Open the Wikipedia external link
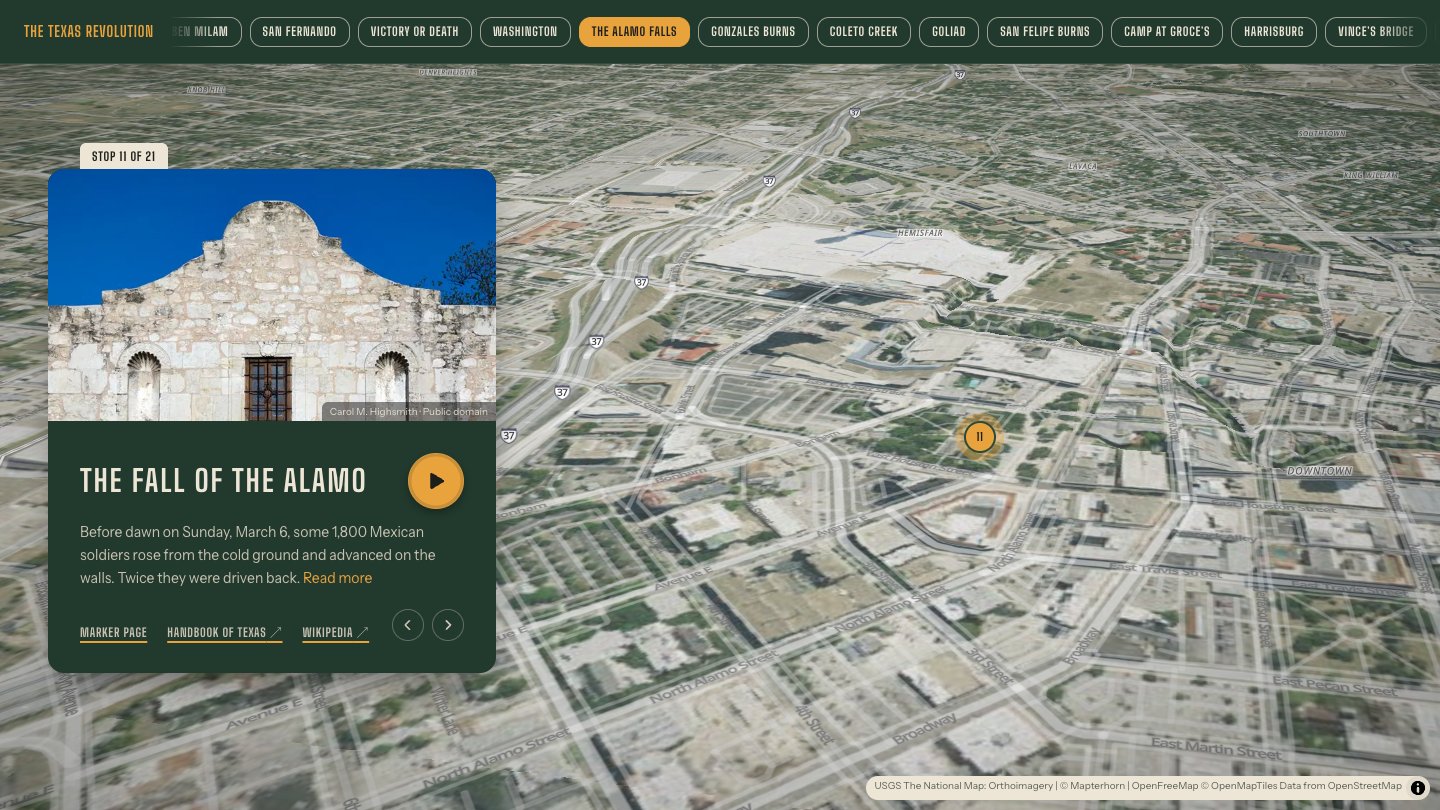 [x=336, y=633]
